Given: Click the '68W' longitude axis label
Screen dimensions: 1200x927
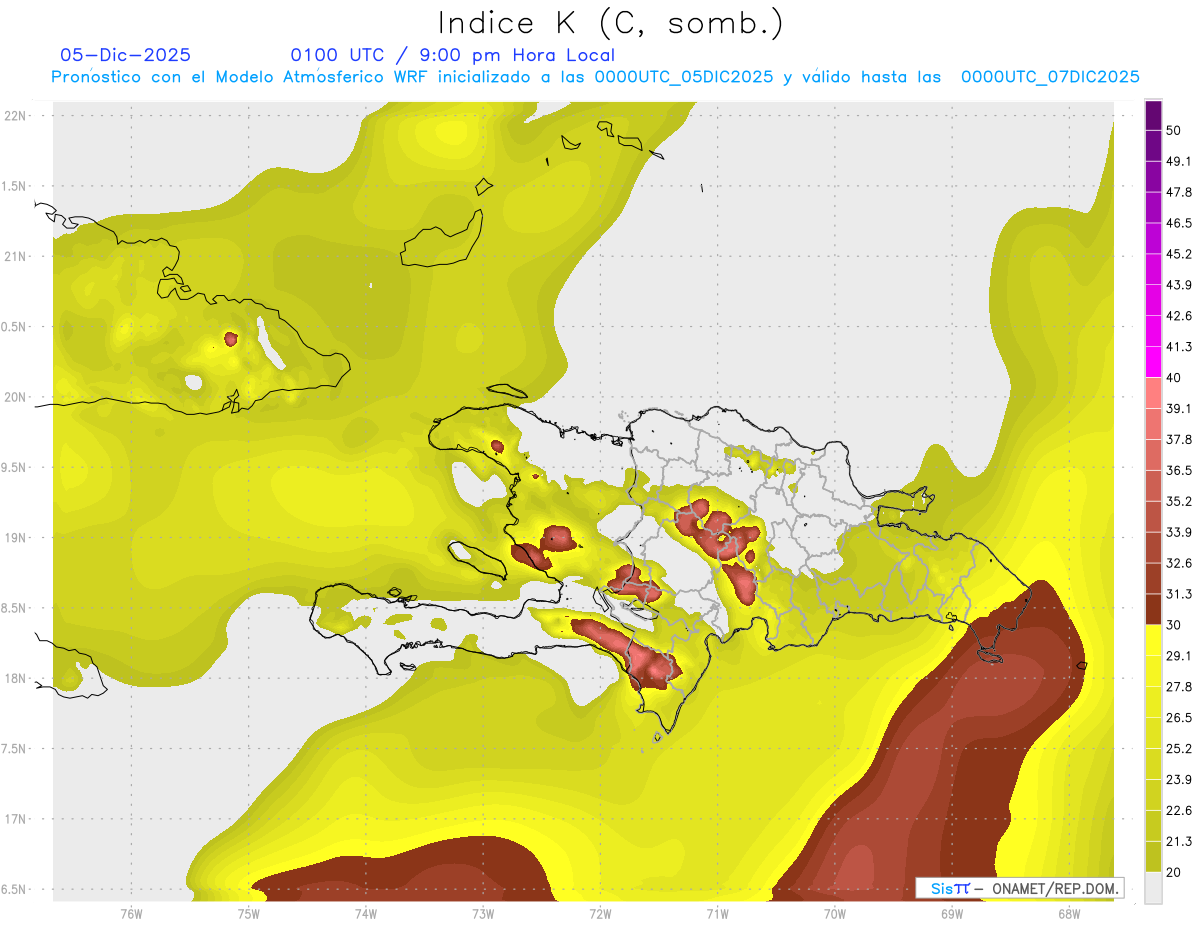Looking at the screenshot, I should point(1069,914).
